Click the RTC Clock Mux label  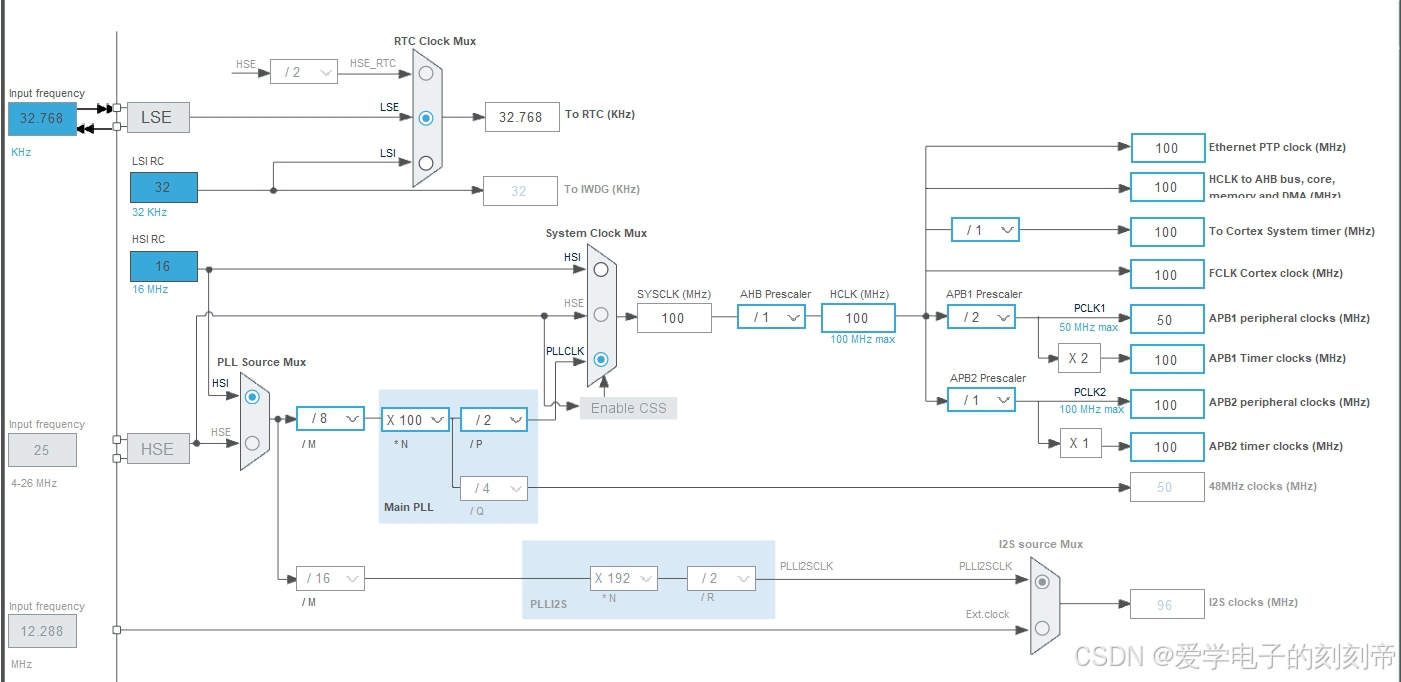(x=435, y=41)
